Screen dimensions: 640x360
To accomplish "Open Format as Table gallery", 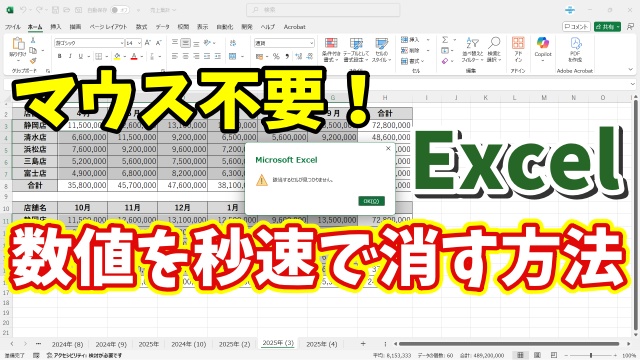I will 356,50.
